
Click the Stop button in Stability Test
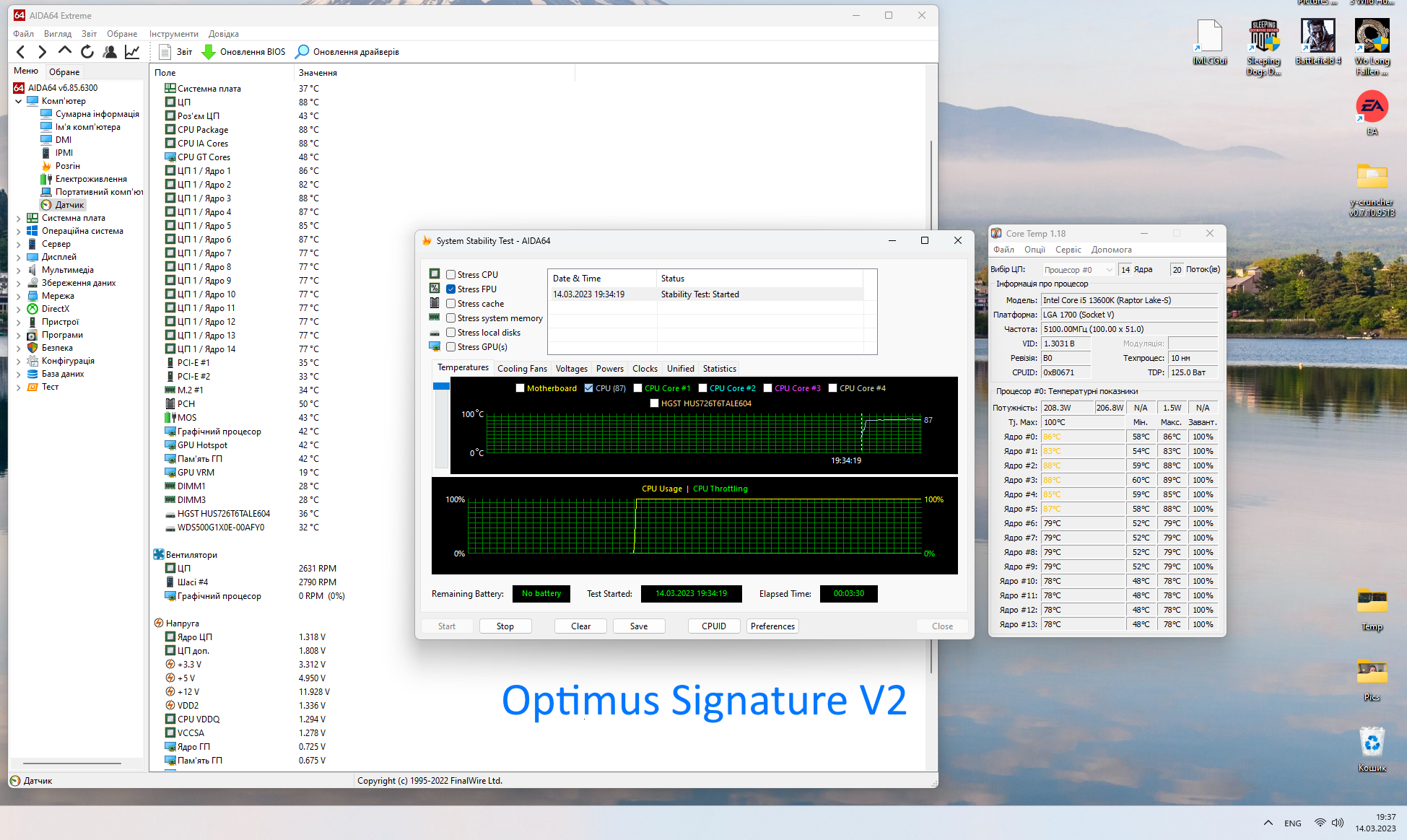coord(505,626)
